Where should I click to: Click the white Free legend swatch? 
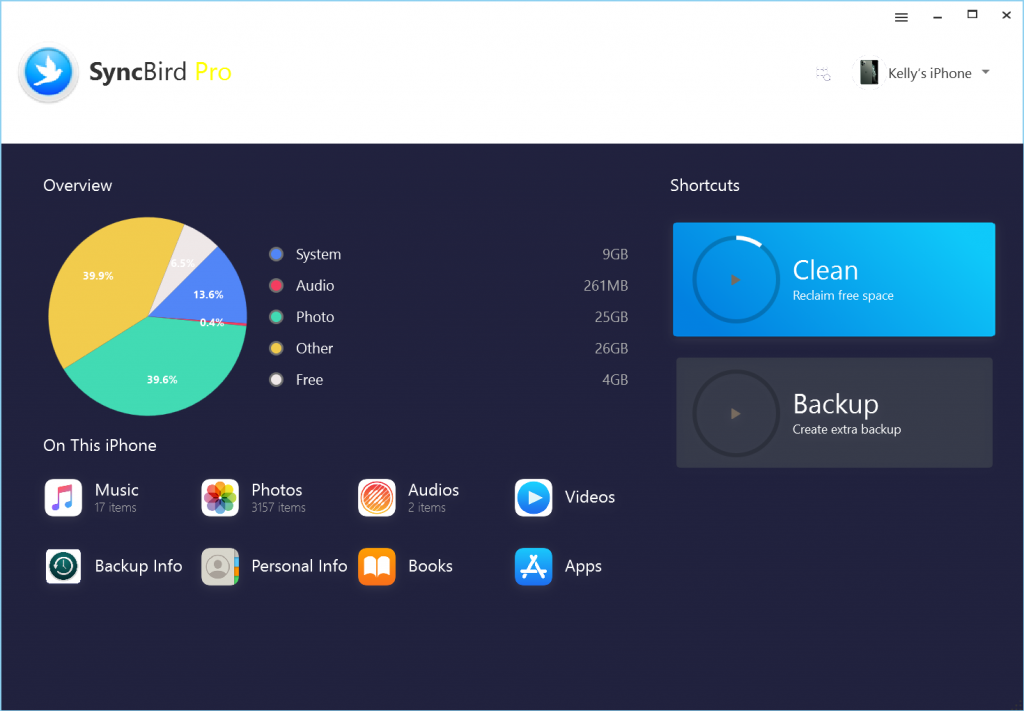[x=276, y=379]
